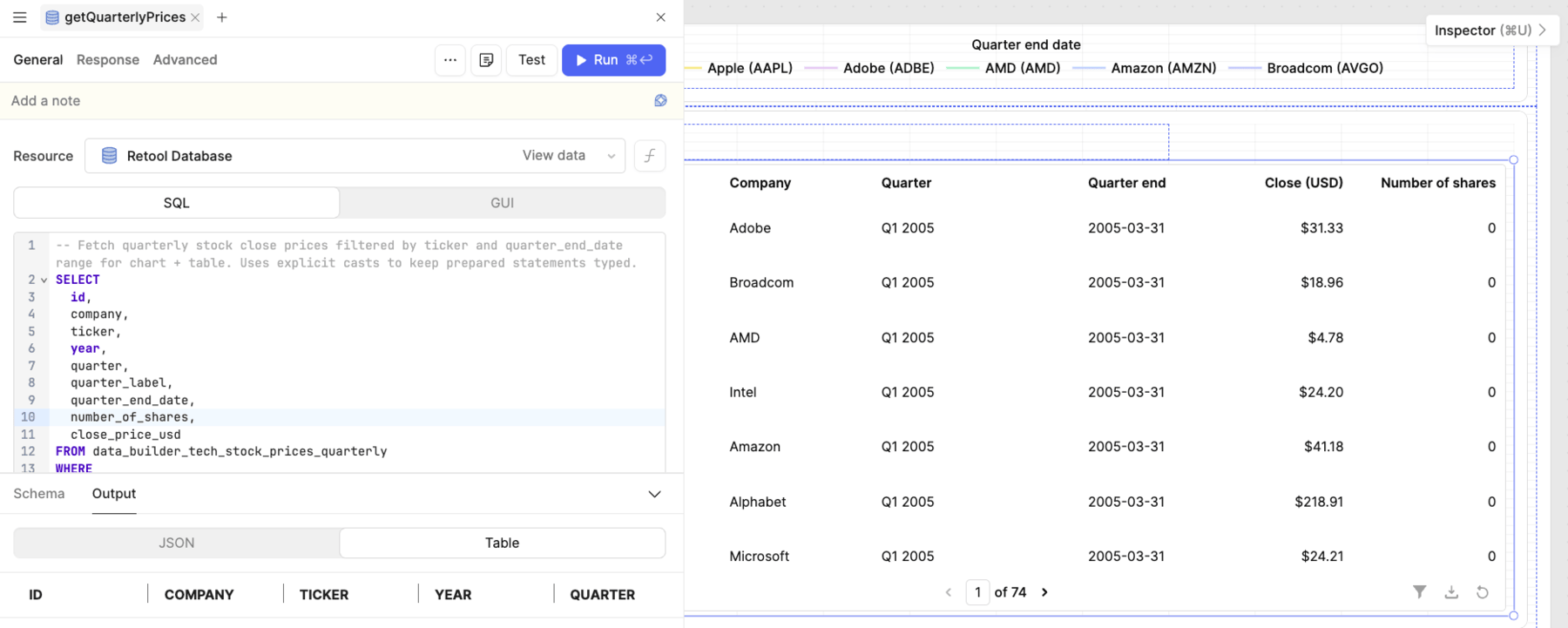Open the query notes icon button
1568x628 pixels.
pos(486,60)
